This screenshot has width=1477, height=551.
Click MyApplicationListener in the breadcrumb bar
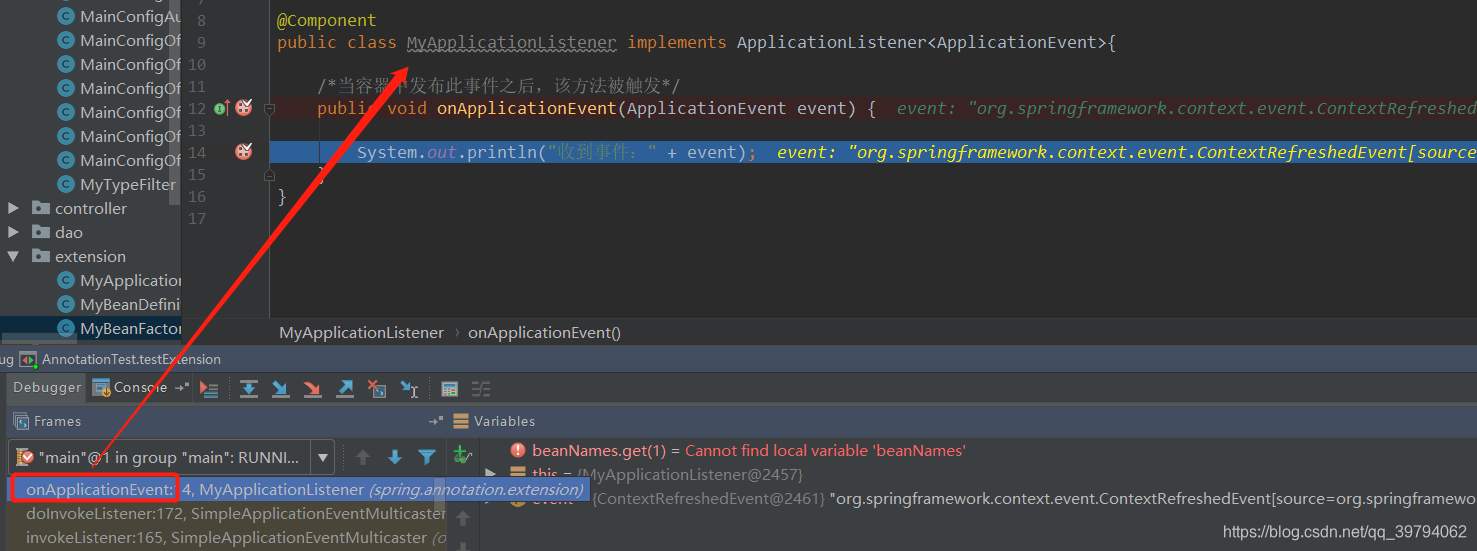(361, 332)
